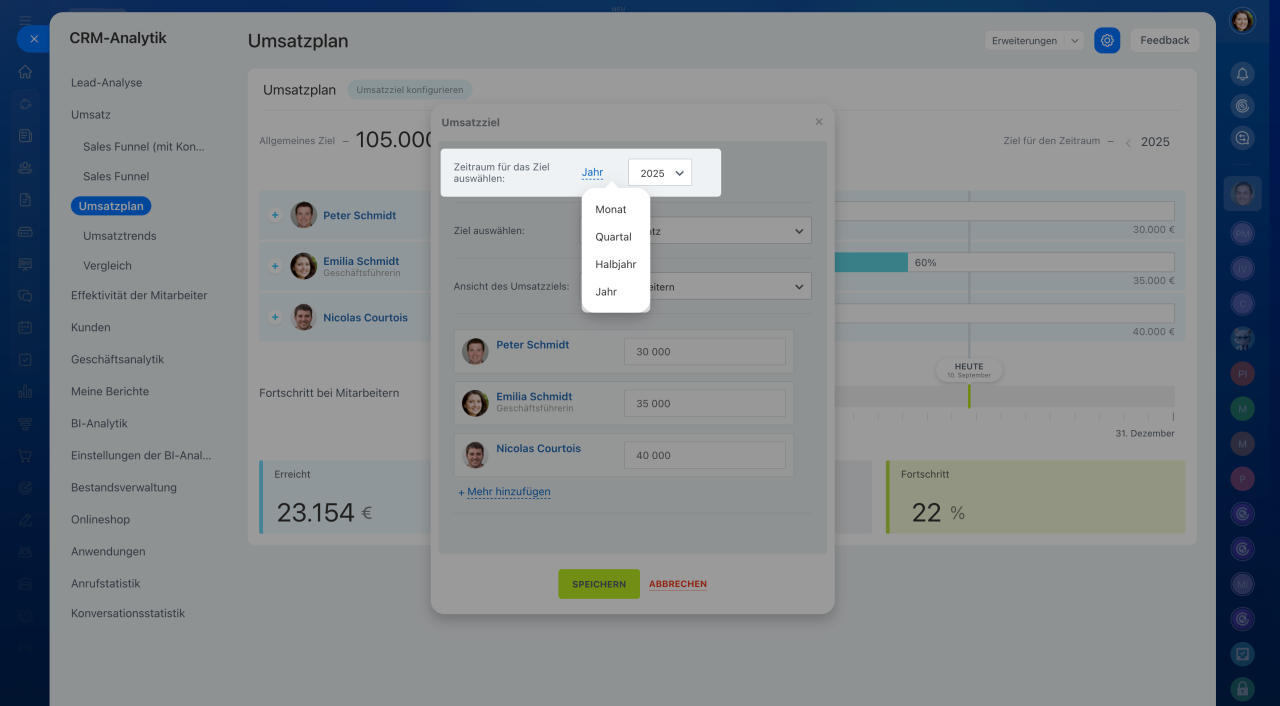Click the Speichern button
1280x706 pixels.
point(599,584)
